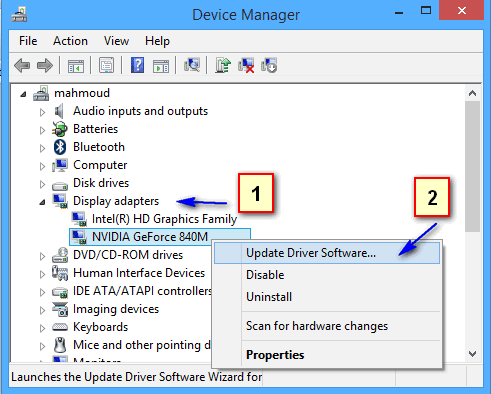Click the Mice and other pointing devices icon
This screenshot has height=394, width=491.
tap(60, 345)
